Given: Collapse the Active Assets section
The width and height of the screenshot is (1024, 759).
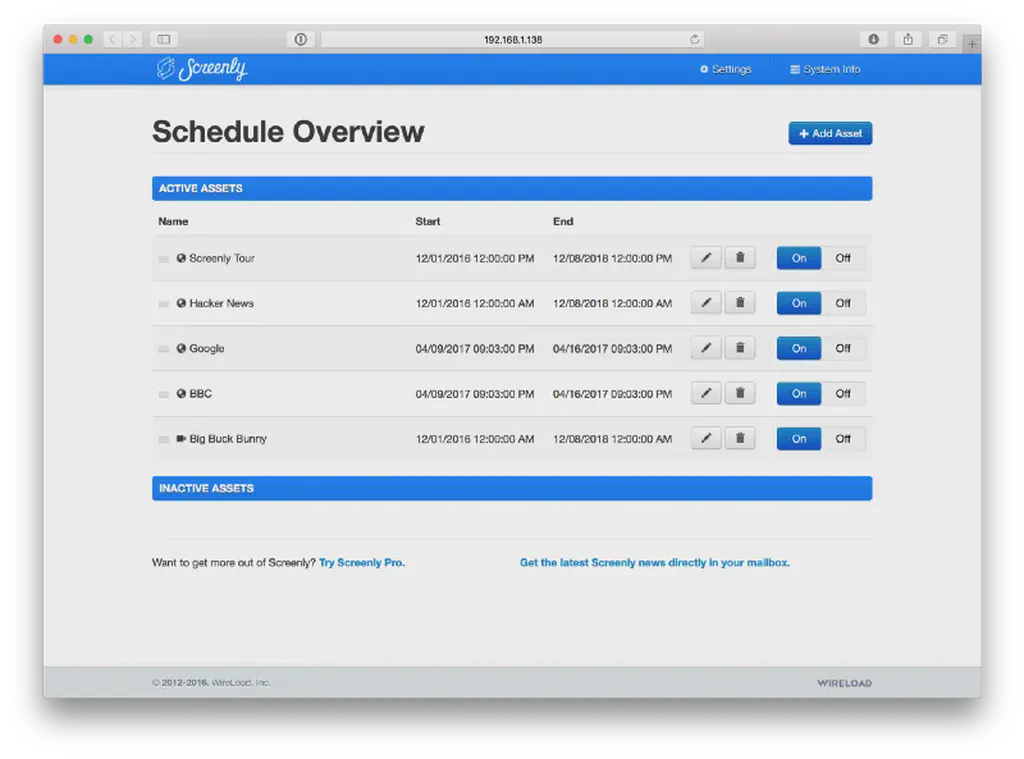Looking at the screenshot, I should click(512, 188).
